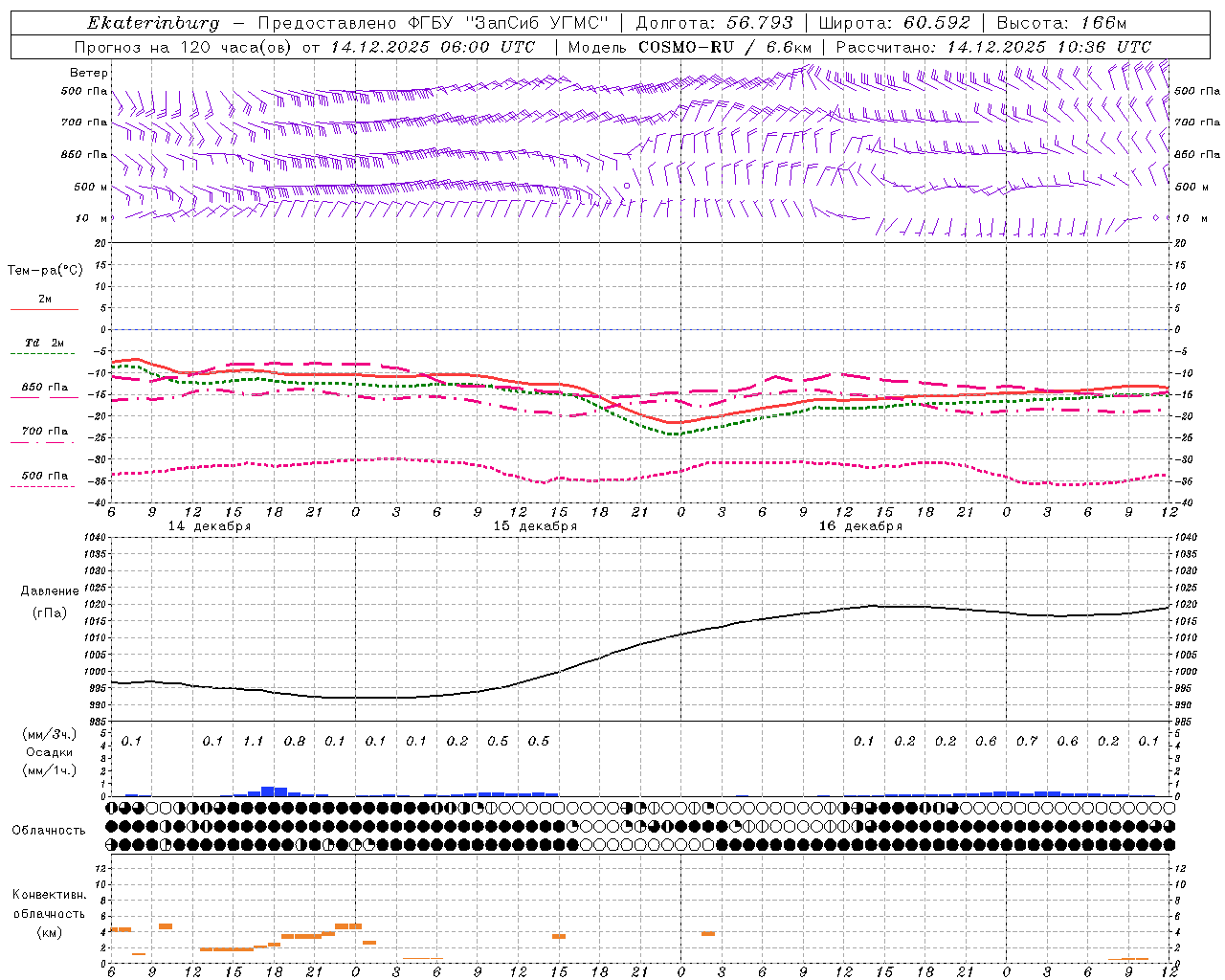Viewport: 1225px width, 980px height.
Task: Select the "0.8" three-hour precipitation value
Action: pos(295,742)
